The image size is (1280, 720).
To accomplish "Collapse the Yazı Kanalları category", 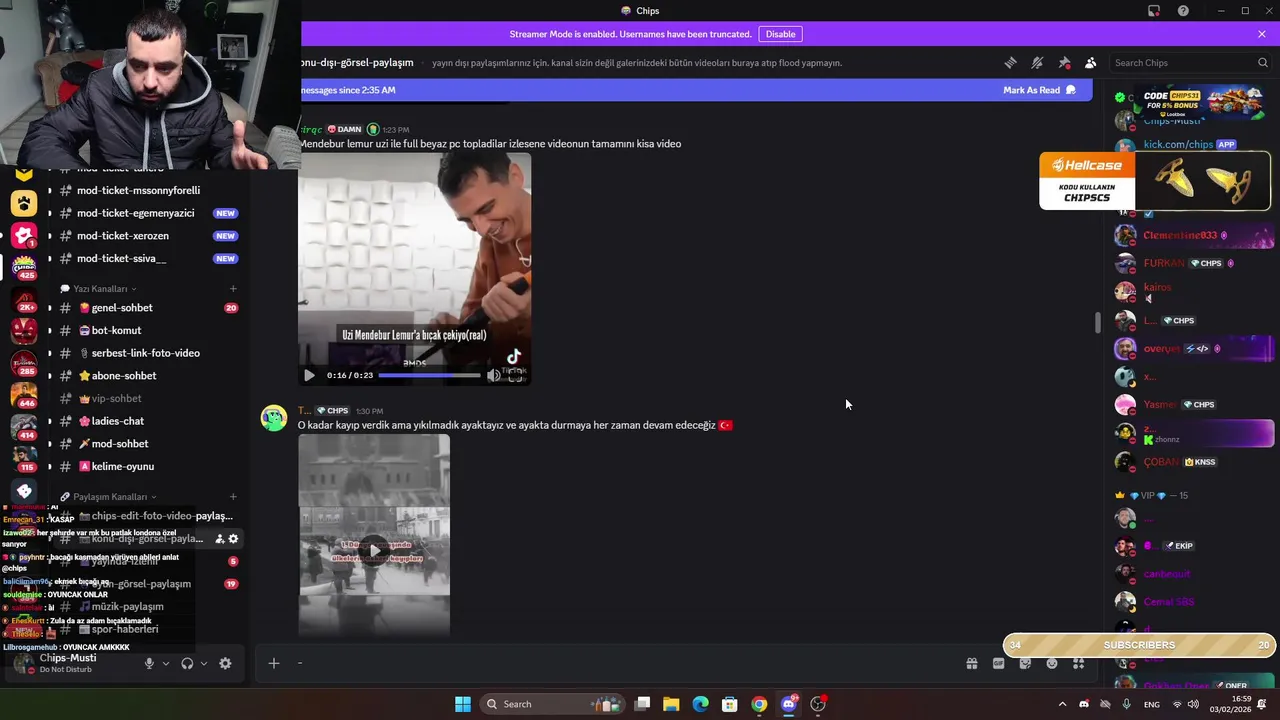I will pyautogui.click(x=99, y=289).
